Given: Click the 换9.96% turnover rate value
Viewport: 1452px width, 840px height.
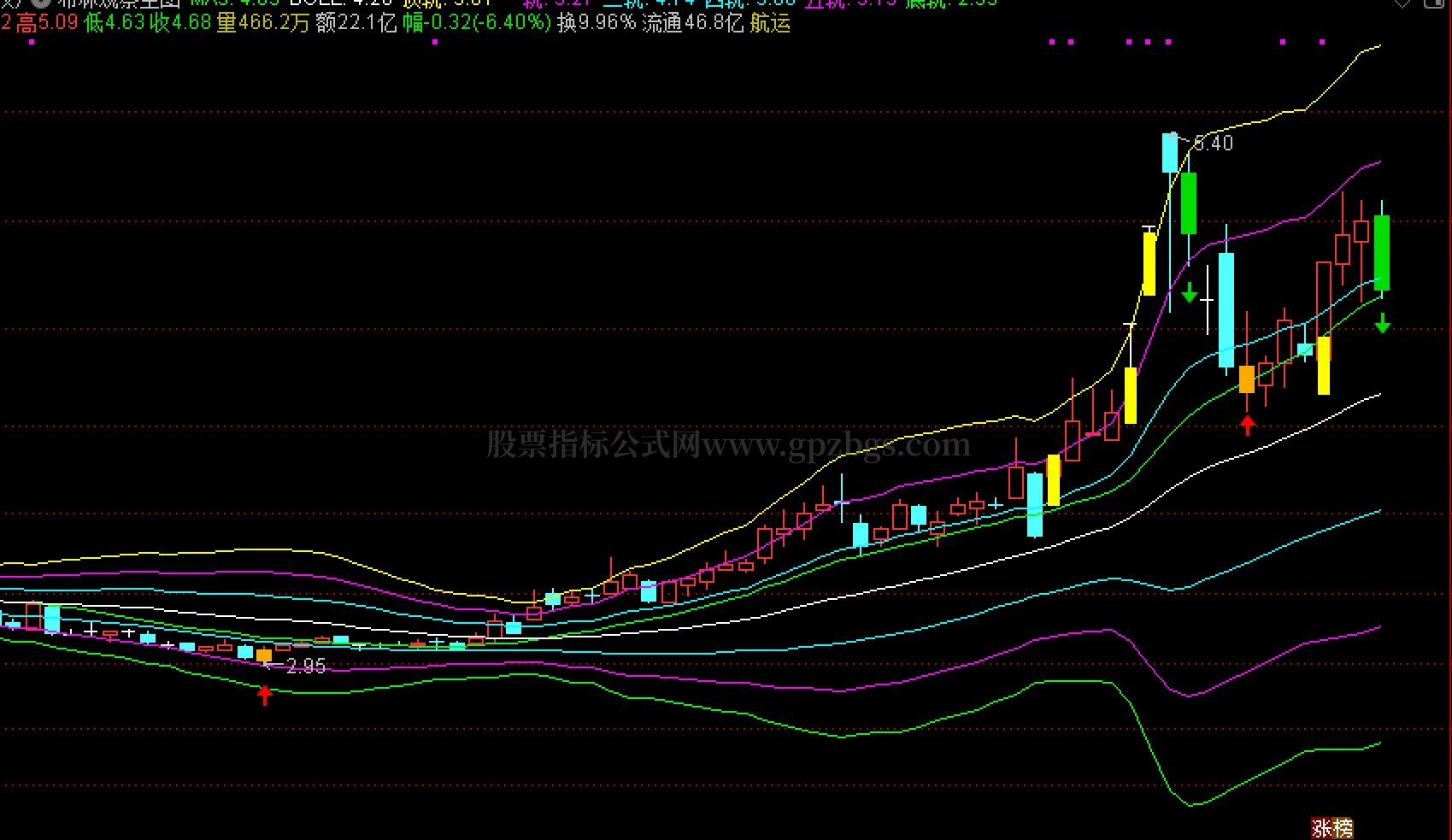Looking at the screenshot, I should click(597, 23).
